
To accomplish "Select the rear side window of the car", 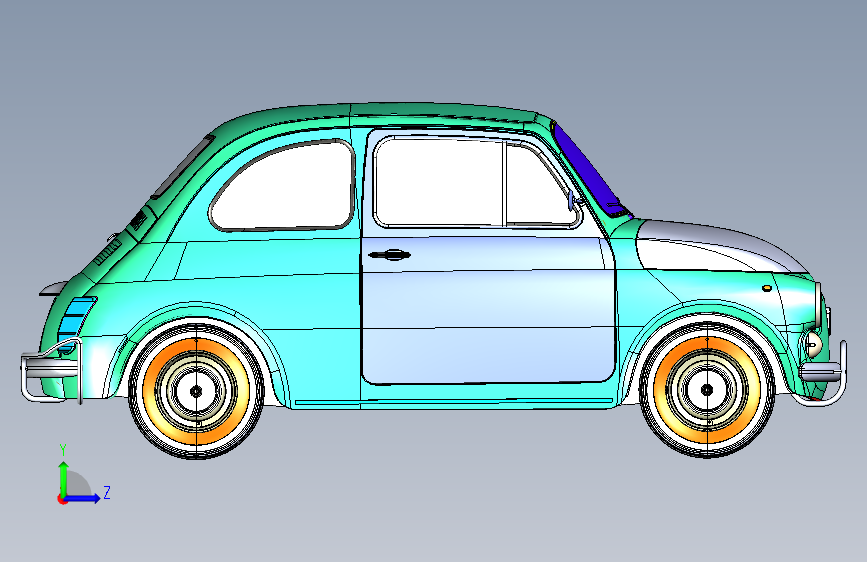I will (x=283, y=186).
